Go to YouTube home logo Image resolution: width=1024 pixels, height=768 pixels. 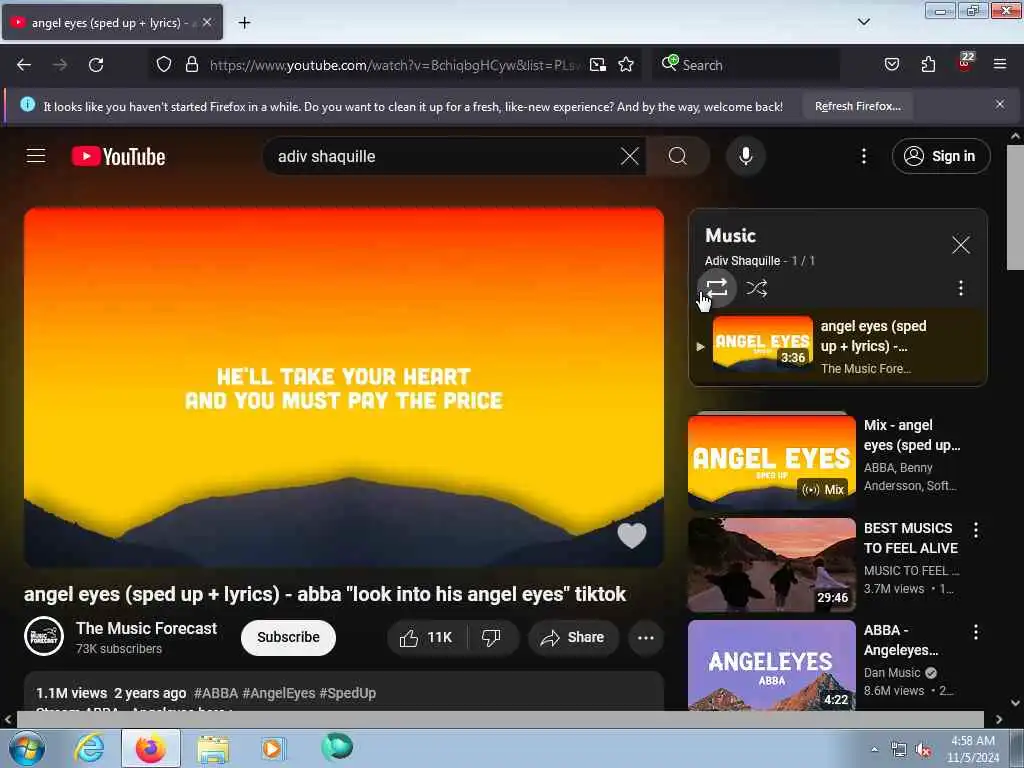118,156
